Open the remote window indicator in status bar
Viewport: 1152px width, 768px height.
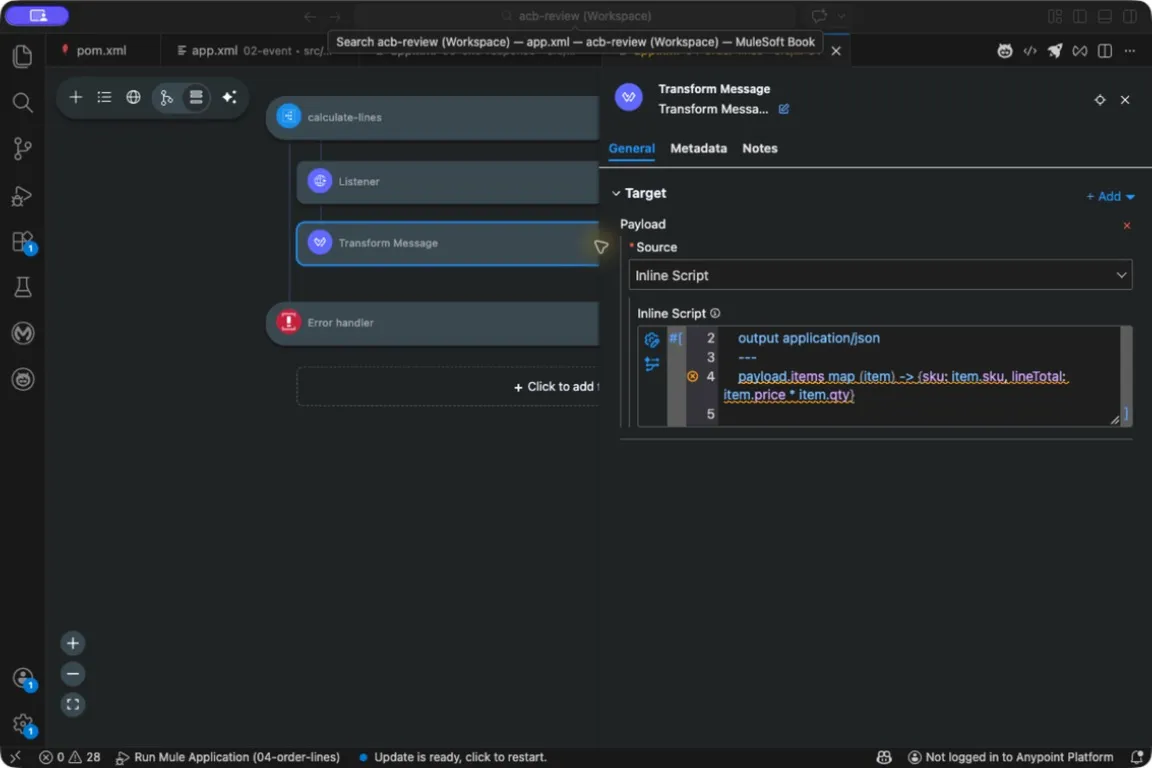[x=15, y=757]
